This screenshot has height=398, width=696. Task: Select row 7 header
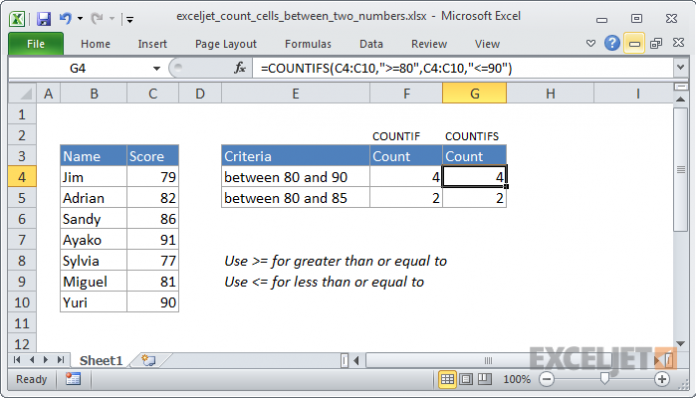(22, 240)
